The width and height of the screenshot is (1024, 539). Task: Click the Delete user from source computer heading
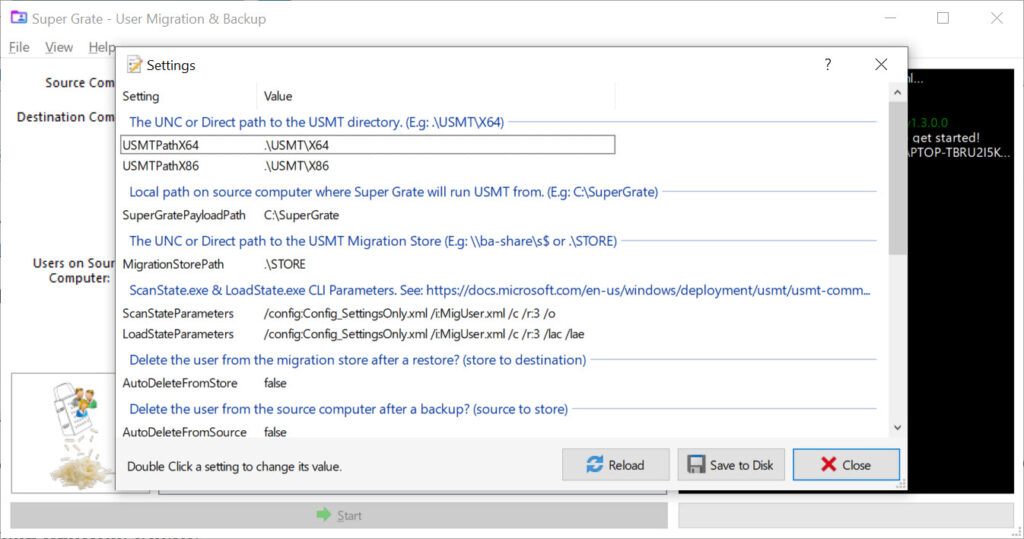pos(348,409)
